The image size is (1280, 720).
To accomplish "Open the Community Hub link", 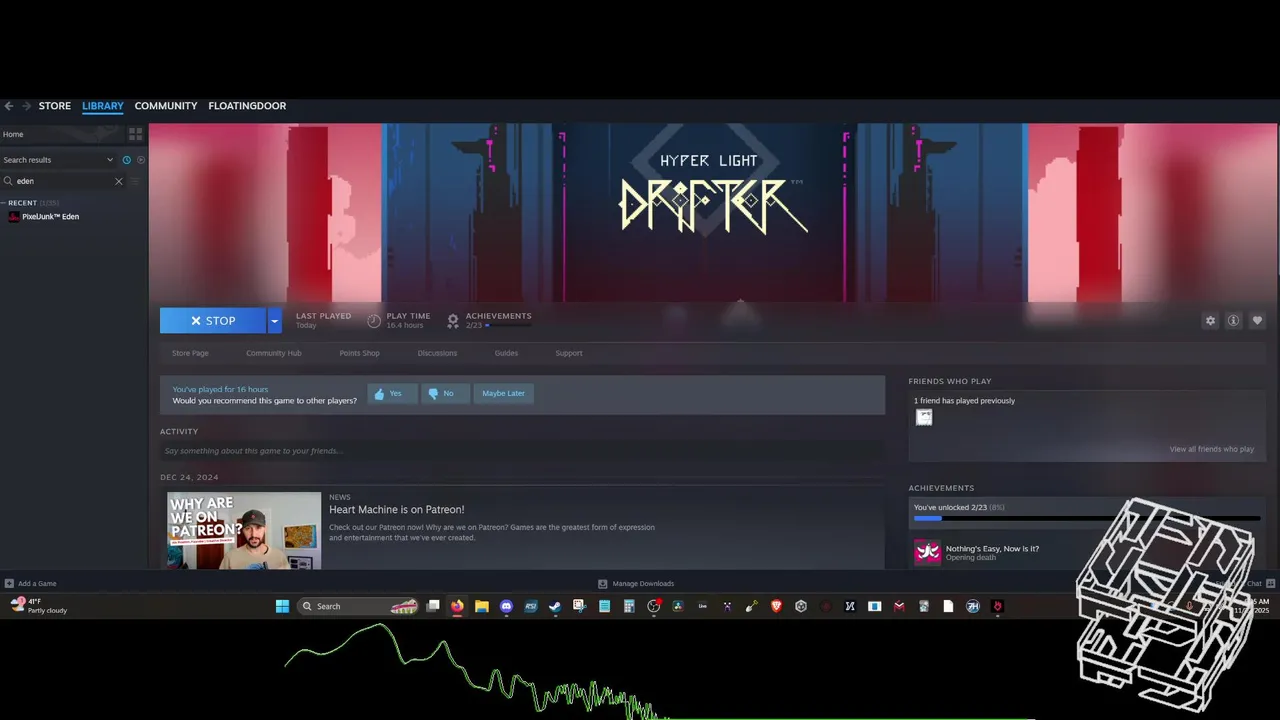I will [x=274, y=353].
